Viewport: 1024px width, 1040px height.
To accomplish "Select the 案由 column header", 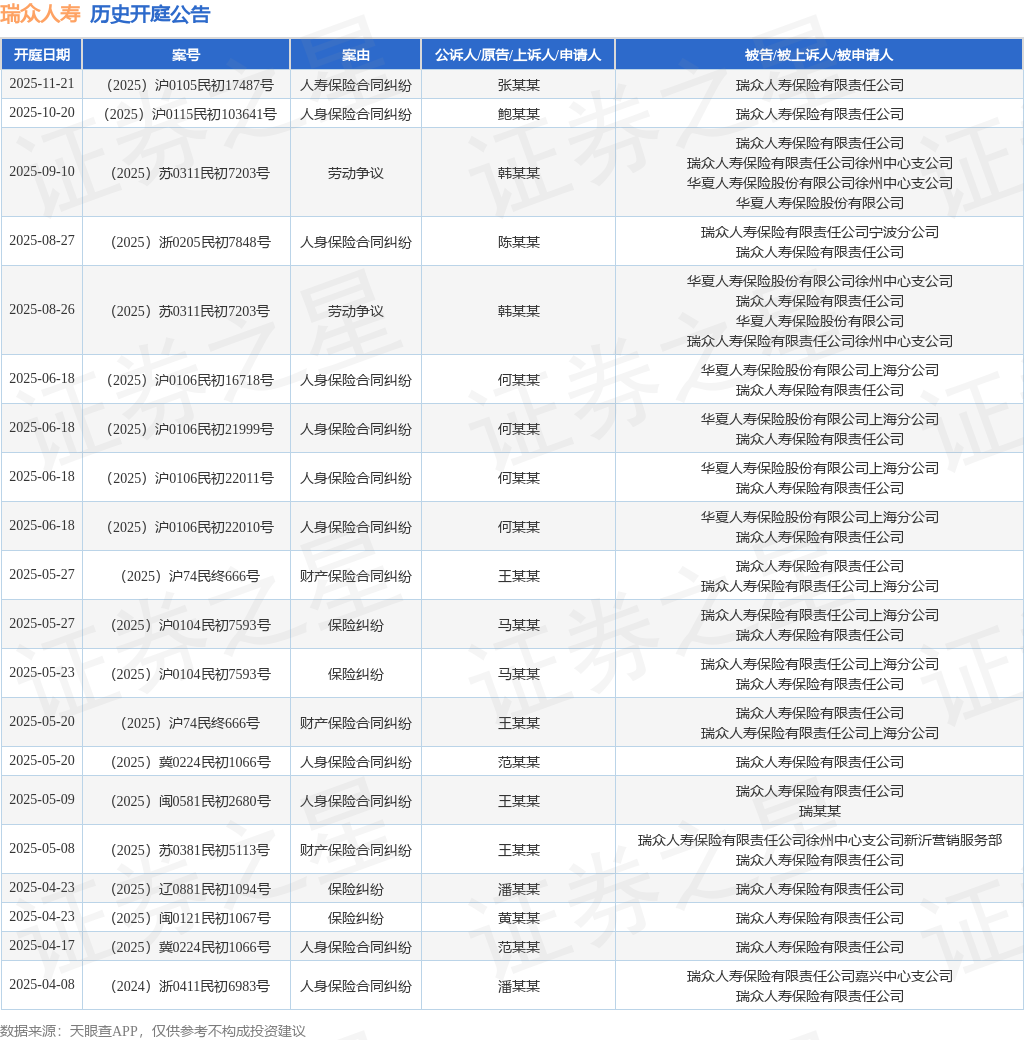I will click(355, 55).
